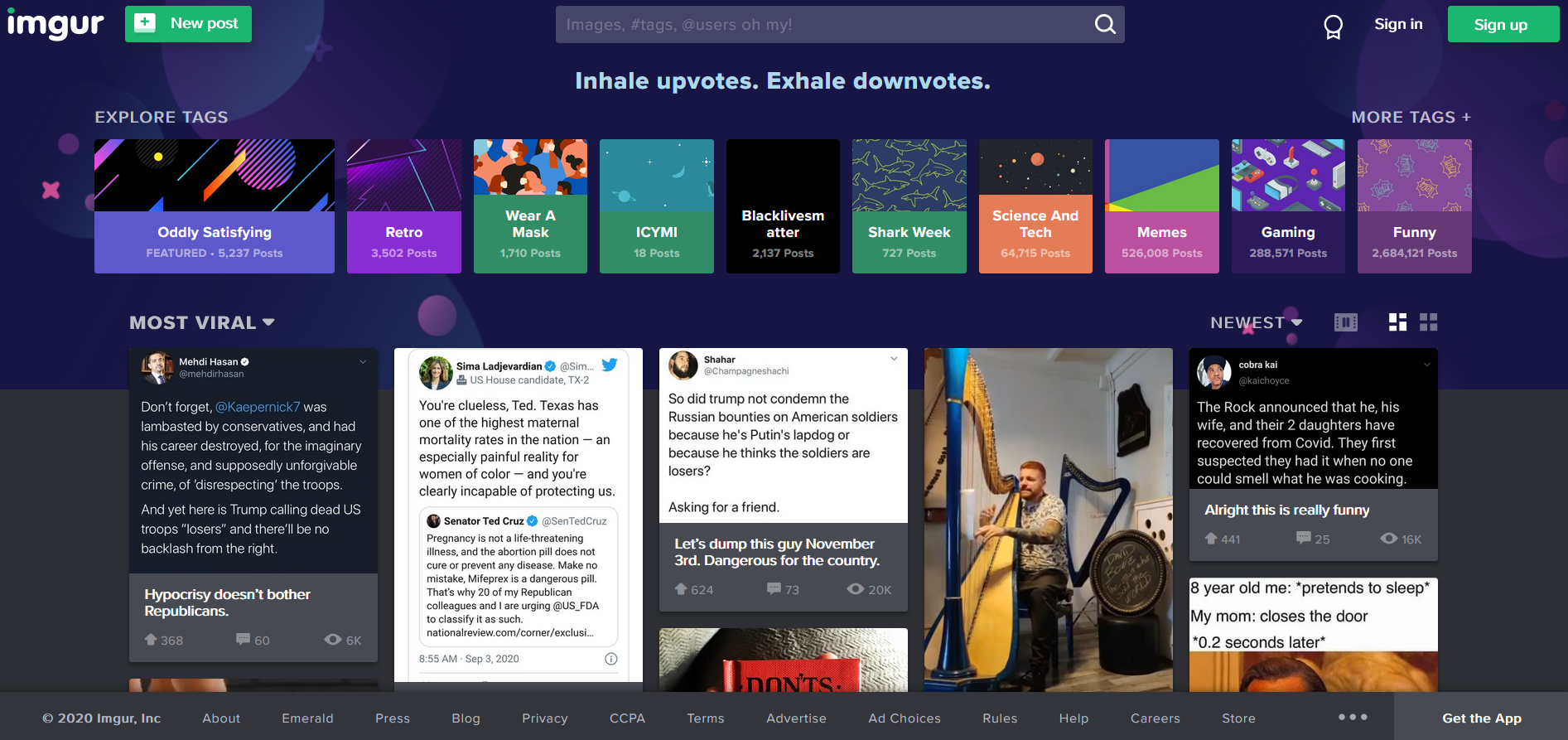Focus the images and tags search field

pos(824,25)
